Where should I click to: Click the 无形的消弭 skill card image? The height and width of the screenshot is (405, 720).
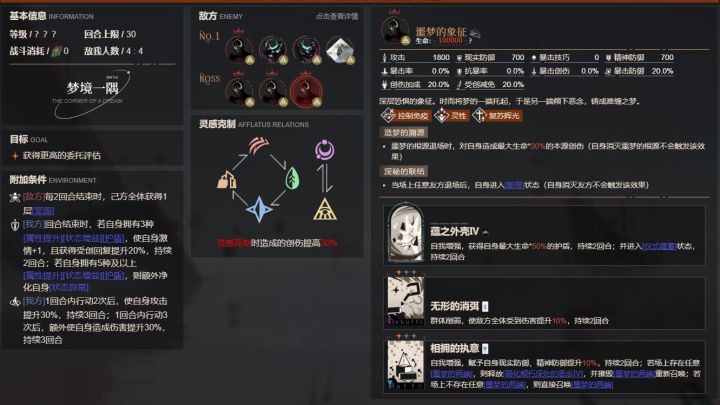point(405,301)
